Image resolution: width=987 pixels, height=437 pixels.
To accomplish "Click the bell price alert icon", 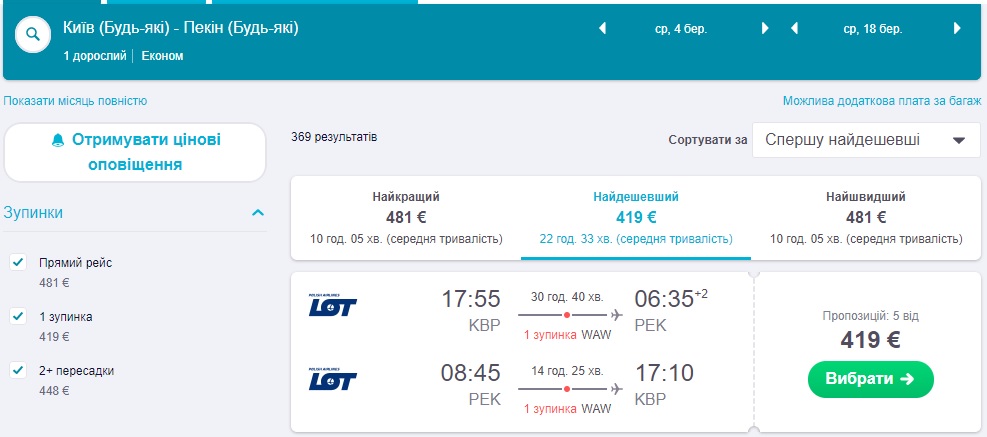I will click(x=57, y=140).
